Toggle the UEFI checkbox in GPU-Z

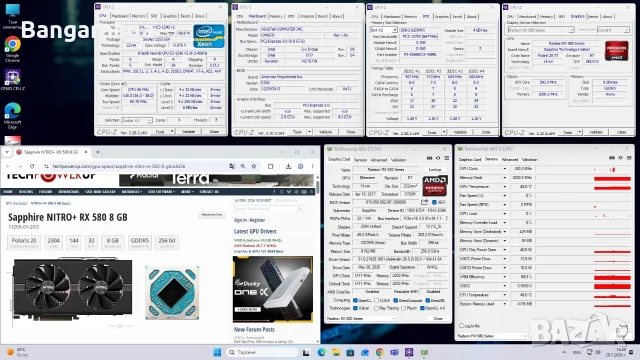[x=434, y=202]
